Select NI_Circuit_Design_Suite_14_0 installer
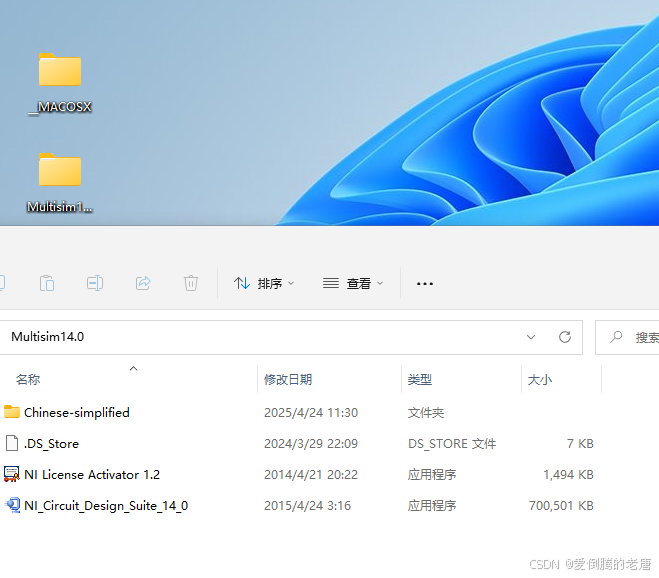The image size is (659, 578). pos(106,506)
